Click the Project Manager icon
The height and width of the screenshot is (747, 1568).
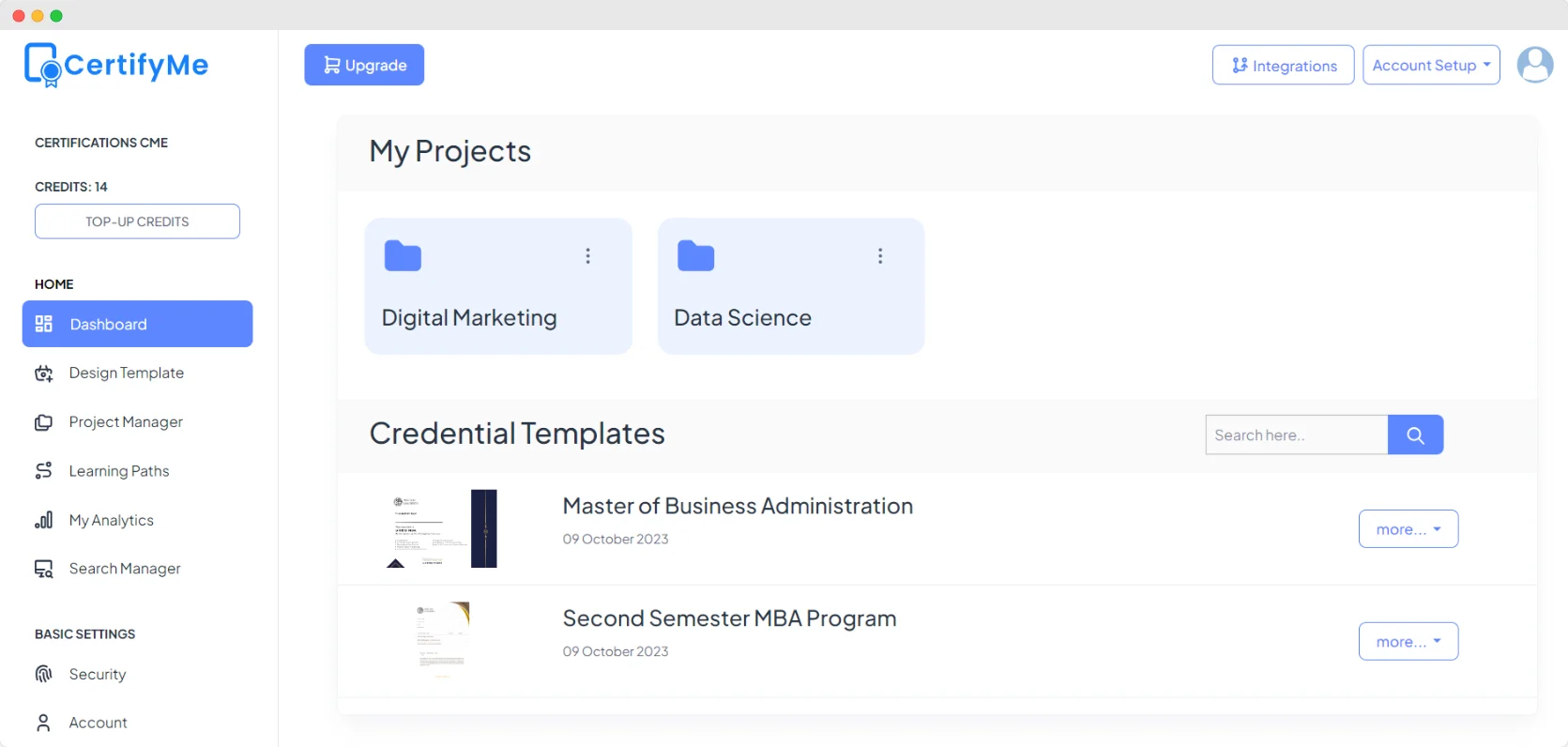coord(44,421)
